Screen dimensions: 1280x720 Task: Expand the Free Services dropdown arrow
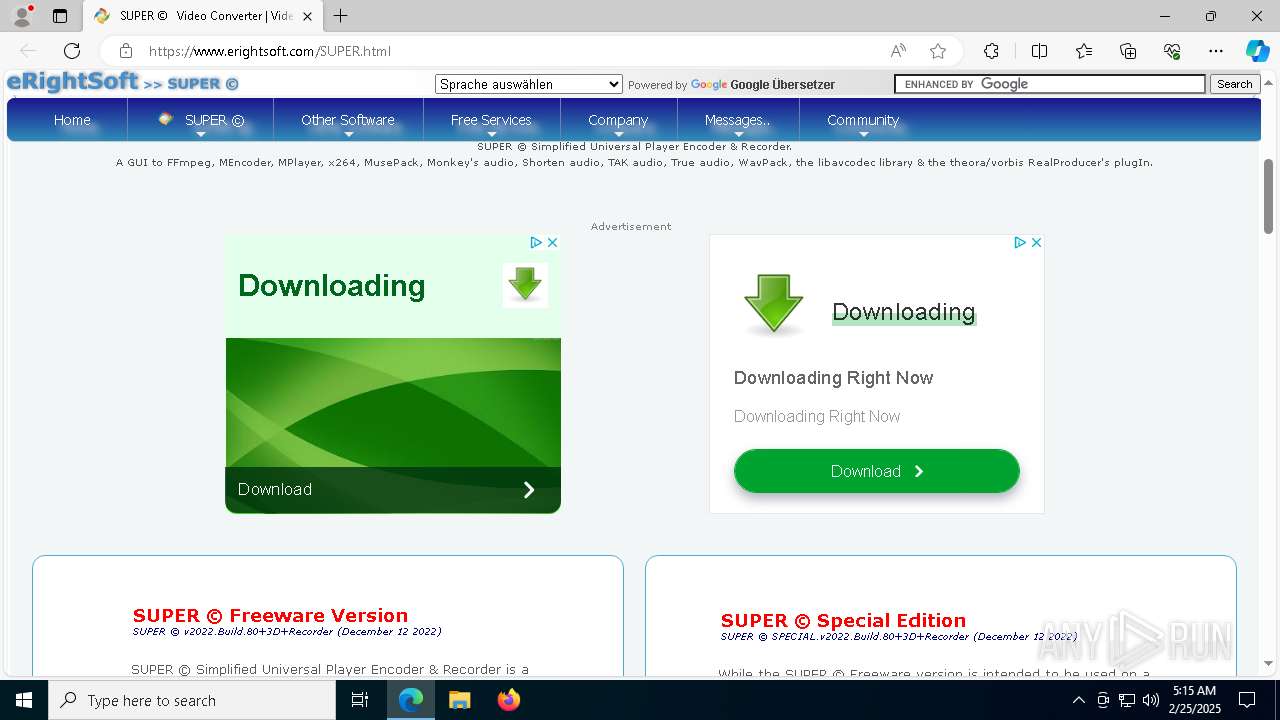click(491, 134)
